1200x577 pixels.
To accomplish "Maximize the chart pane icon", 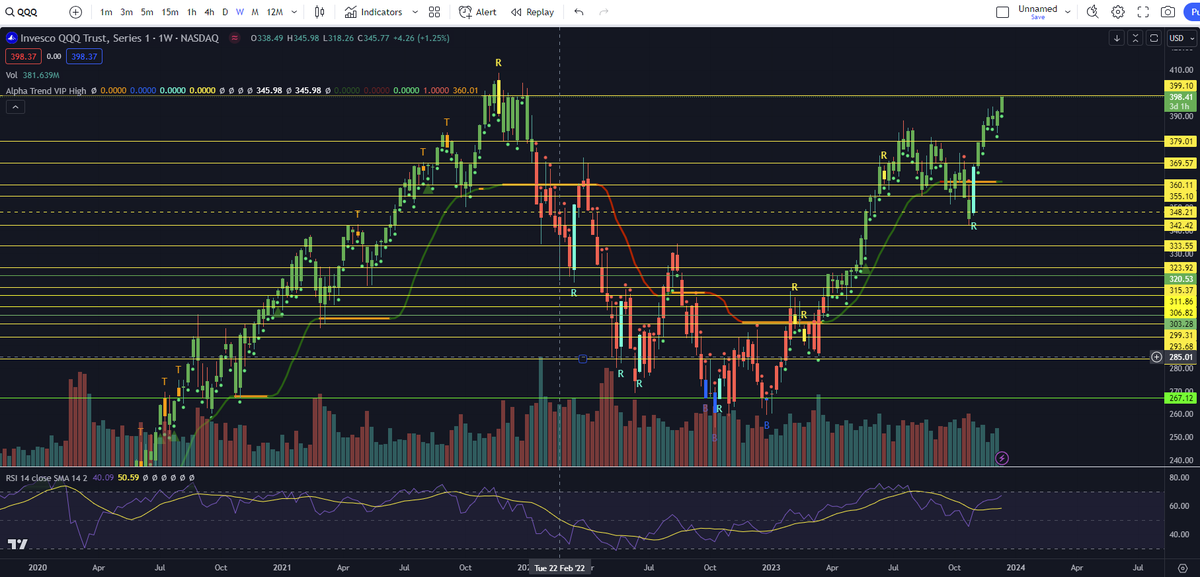I will click(x=1153, y=38).
